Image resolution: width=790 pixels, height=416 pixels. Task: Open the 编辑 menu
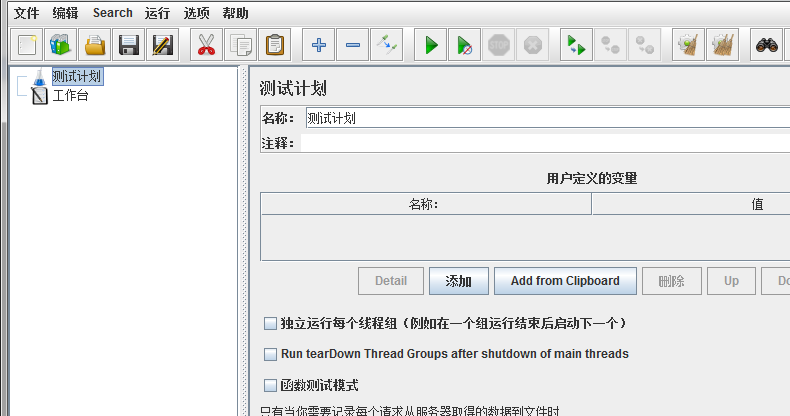[x=65, y=13]
